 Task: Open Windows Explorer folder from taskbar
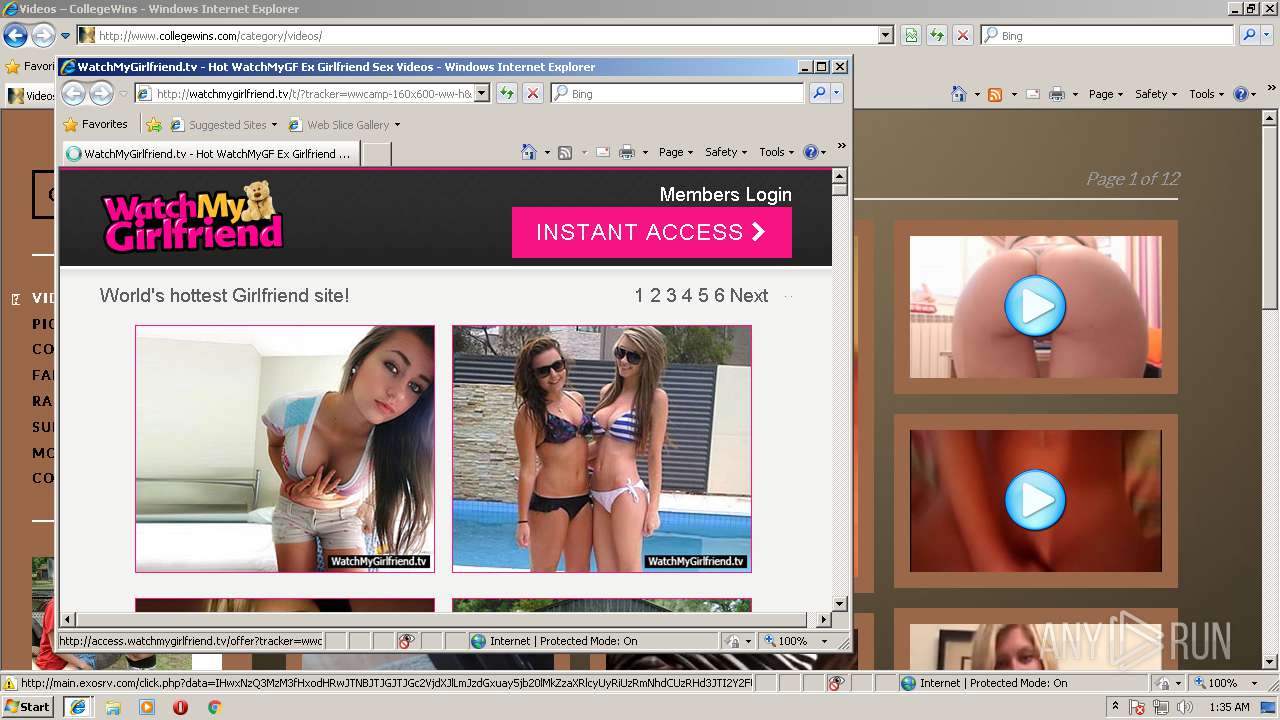112,707
